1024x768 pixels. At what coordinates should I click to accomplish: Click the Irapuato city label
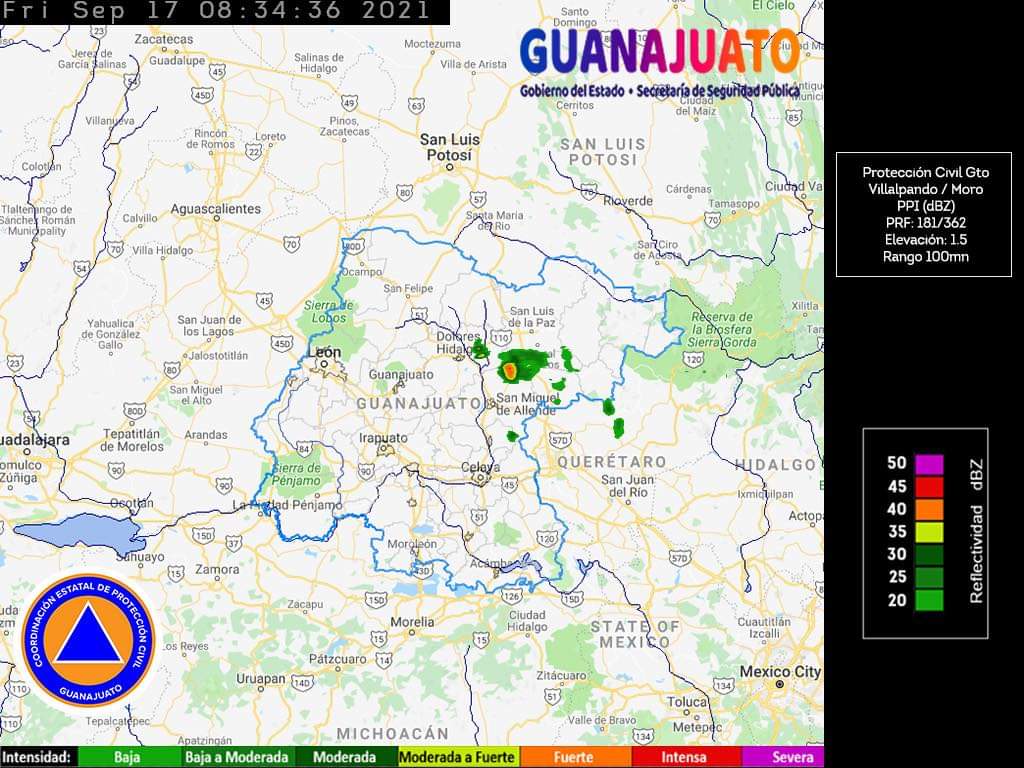point(383,438)
